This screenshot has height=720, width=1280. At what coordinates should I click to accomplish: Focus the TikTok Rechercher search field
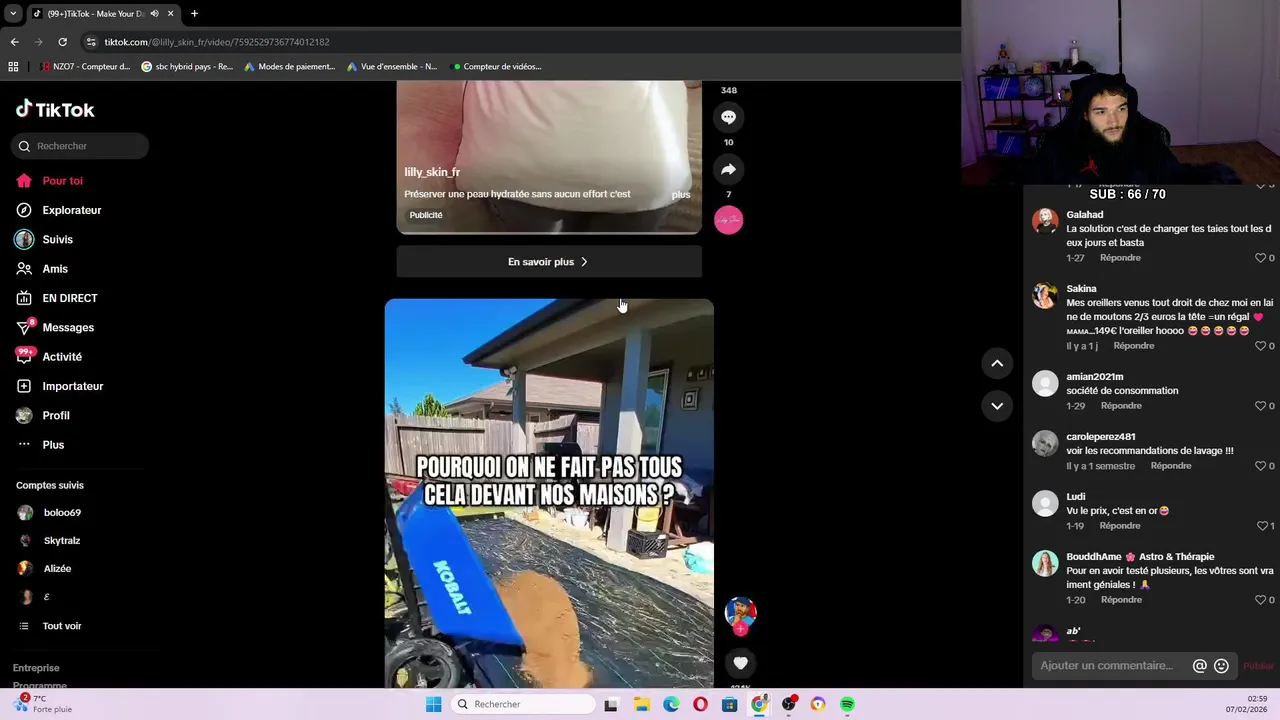tap(81, 146)
